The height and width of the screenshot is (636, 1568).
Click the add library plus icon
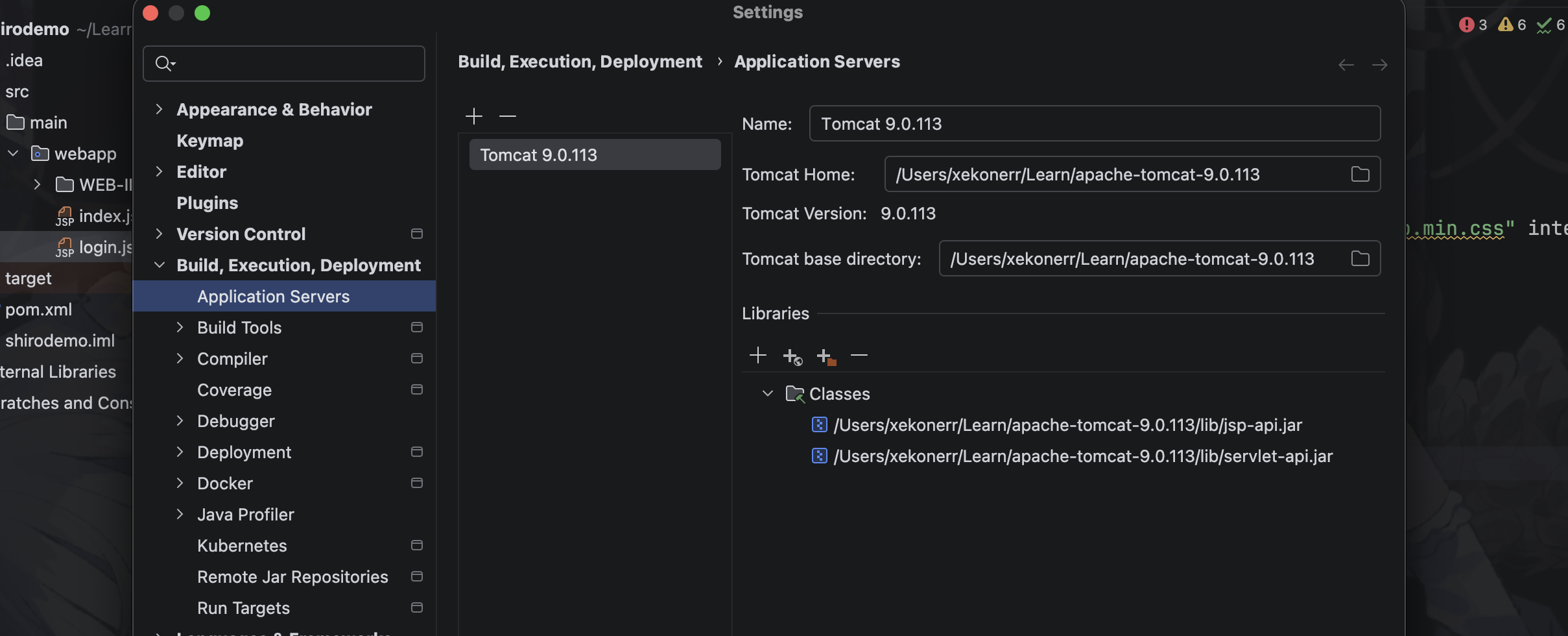757,356
